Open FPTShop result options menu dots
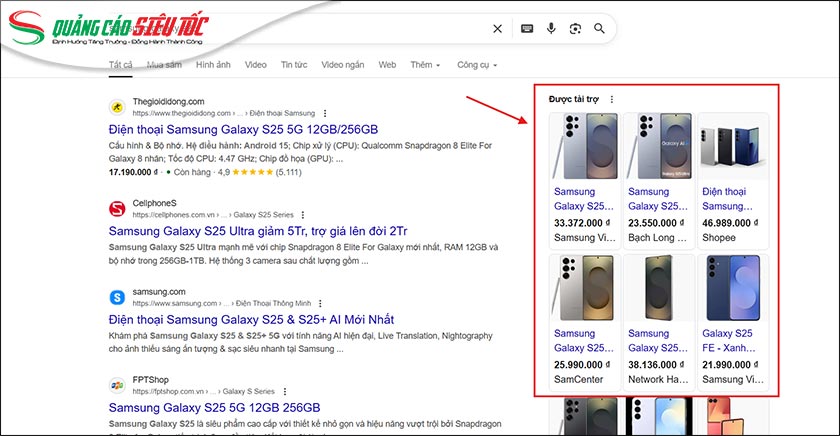840x436 pixels. (285, 392)
